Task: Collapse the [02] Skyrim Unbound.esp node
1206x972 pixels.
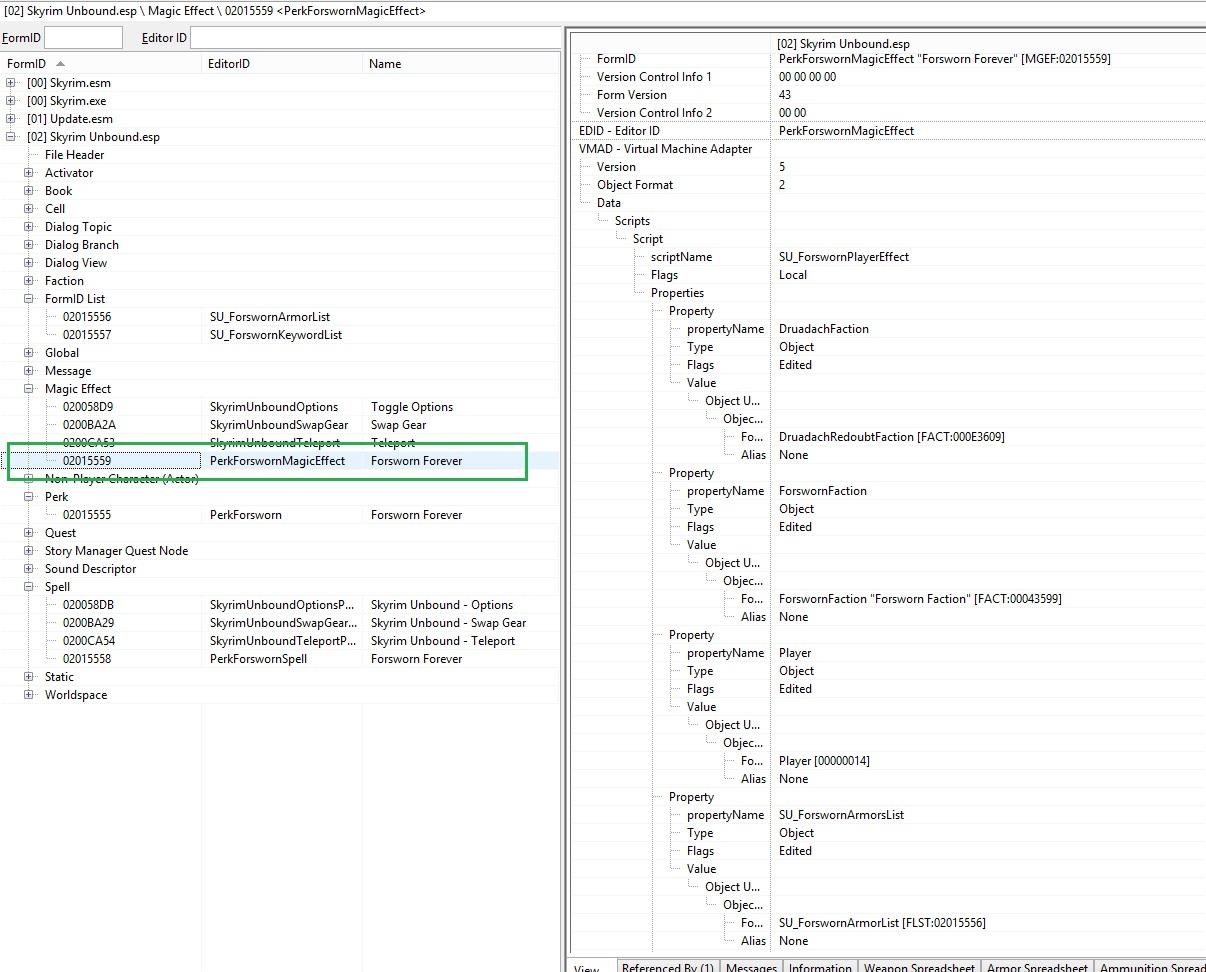Action: [11, 137]
